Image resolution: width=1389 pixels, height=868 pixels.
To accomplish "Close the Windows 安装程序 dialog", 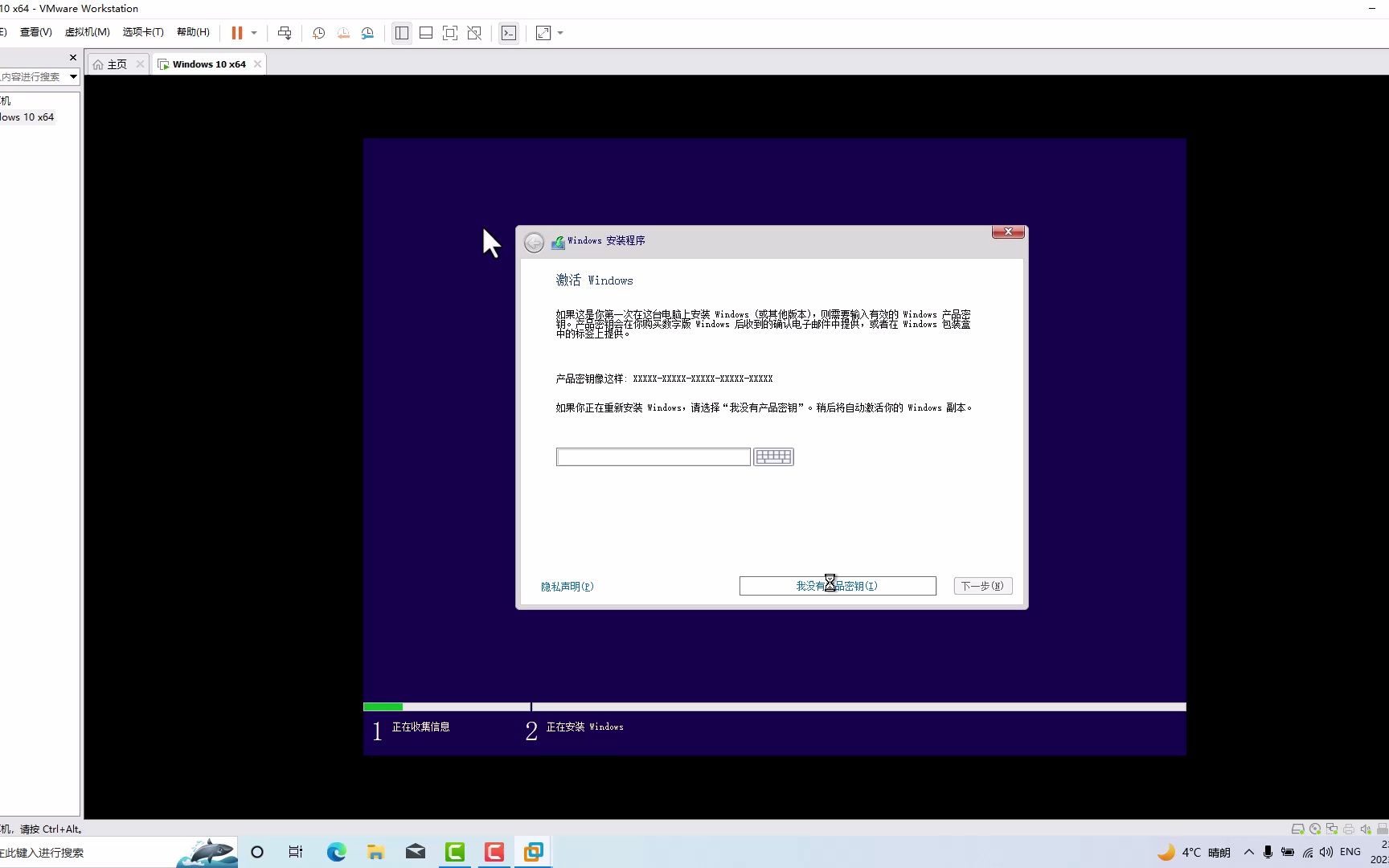I will [x=1008, y=231].
